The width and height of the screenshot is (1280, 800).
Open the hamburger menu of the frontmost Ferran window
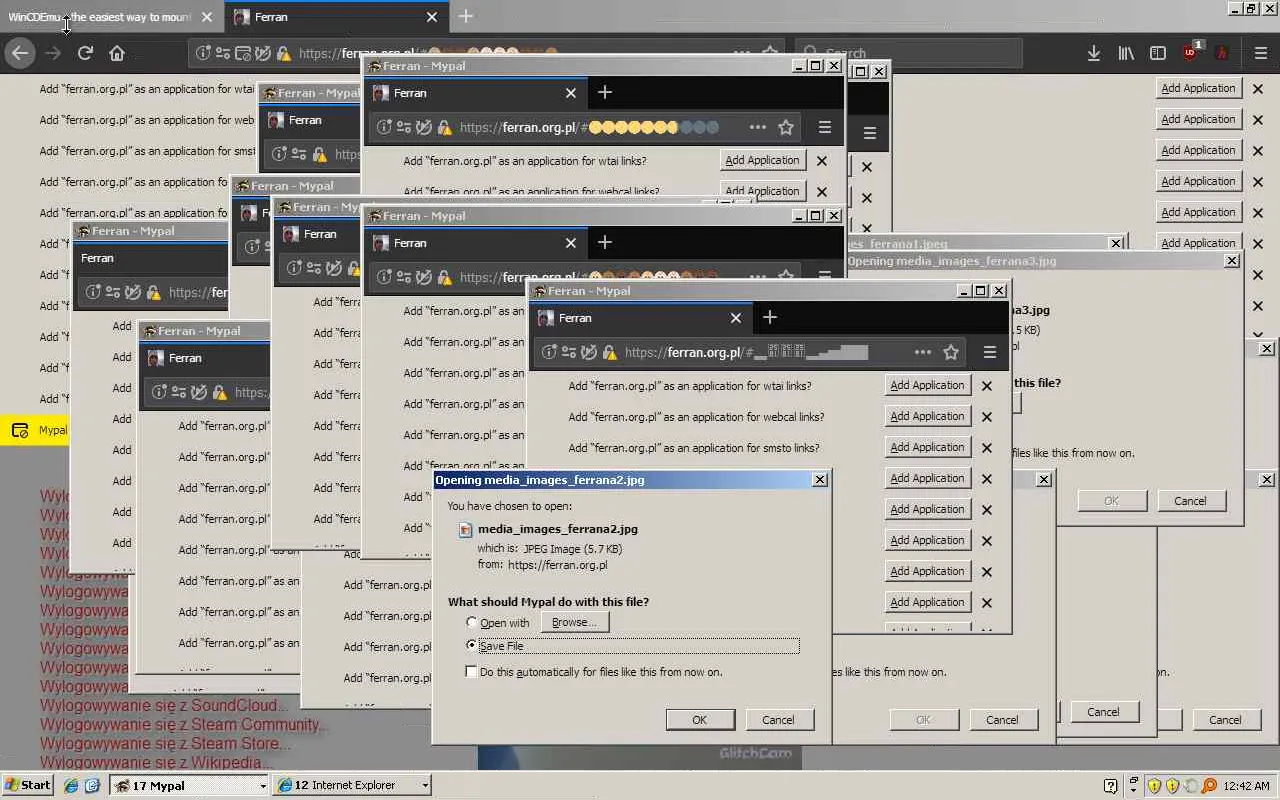click(x=990, y=352)
